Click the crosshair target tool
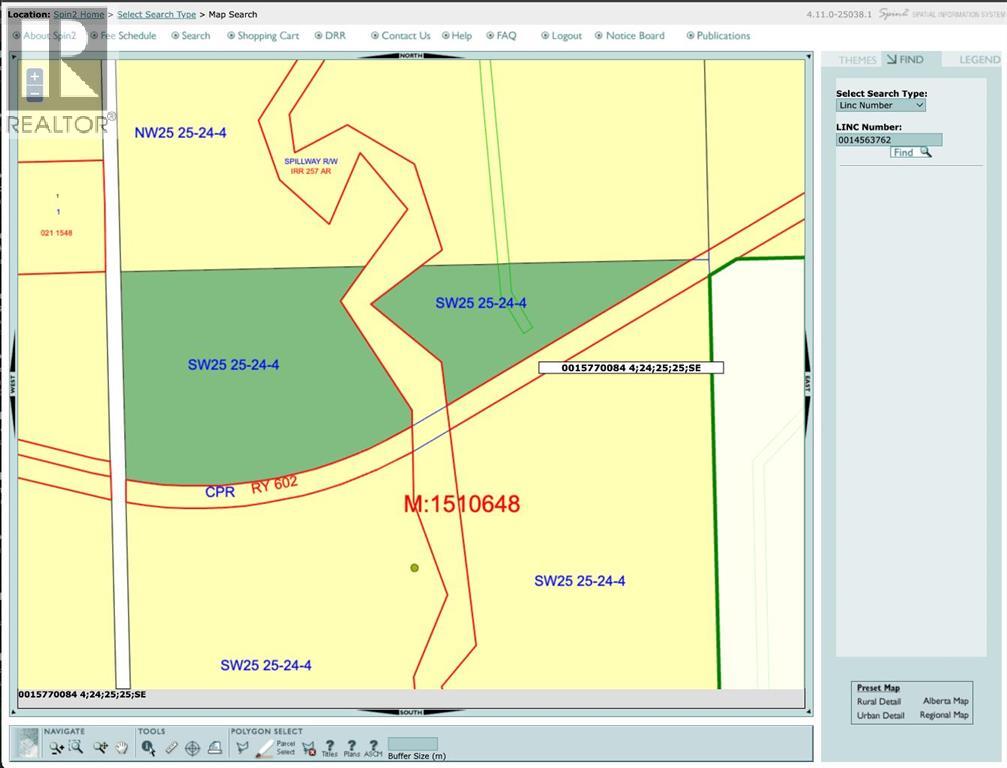The width and height of the screenshot is (1007, 768). [193, 747]
